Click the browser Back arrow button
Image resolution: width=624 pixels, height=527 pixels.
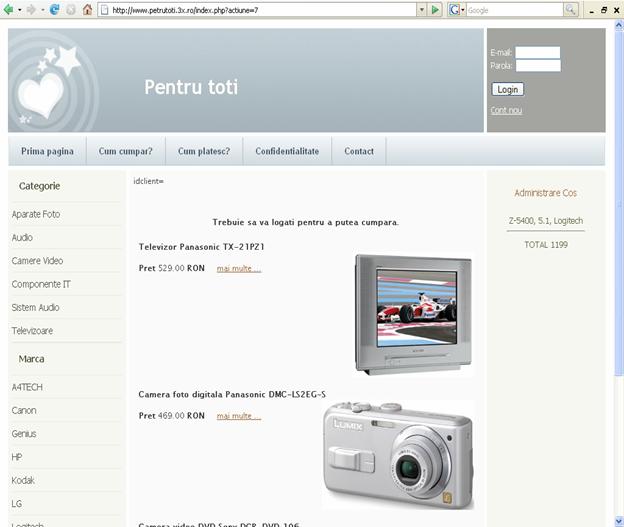tap(8, 10)
